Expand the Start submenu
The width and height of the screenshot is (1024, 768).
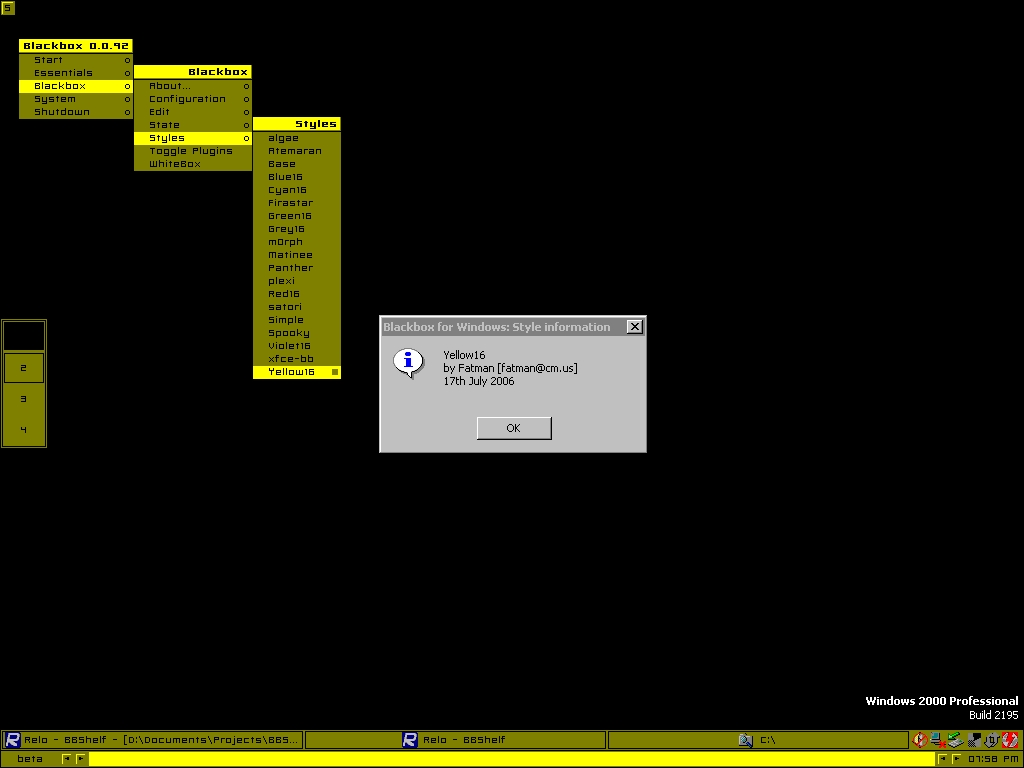pyautogui.click(x=76, y=60)
